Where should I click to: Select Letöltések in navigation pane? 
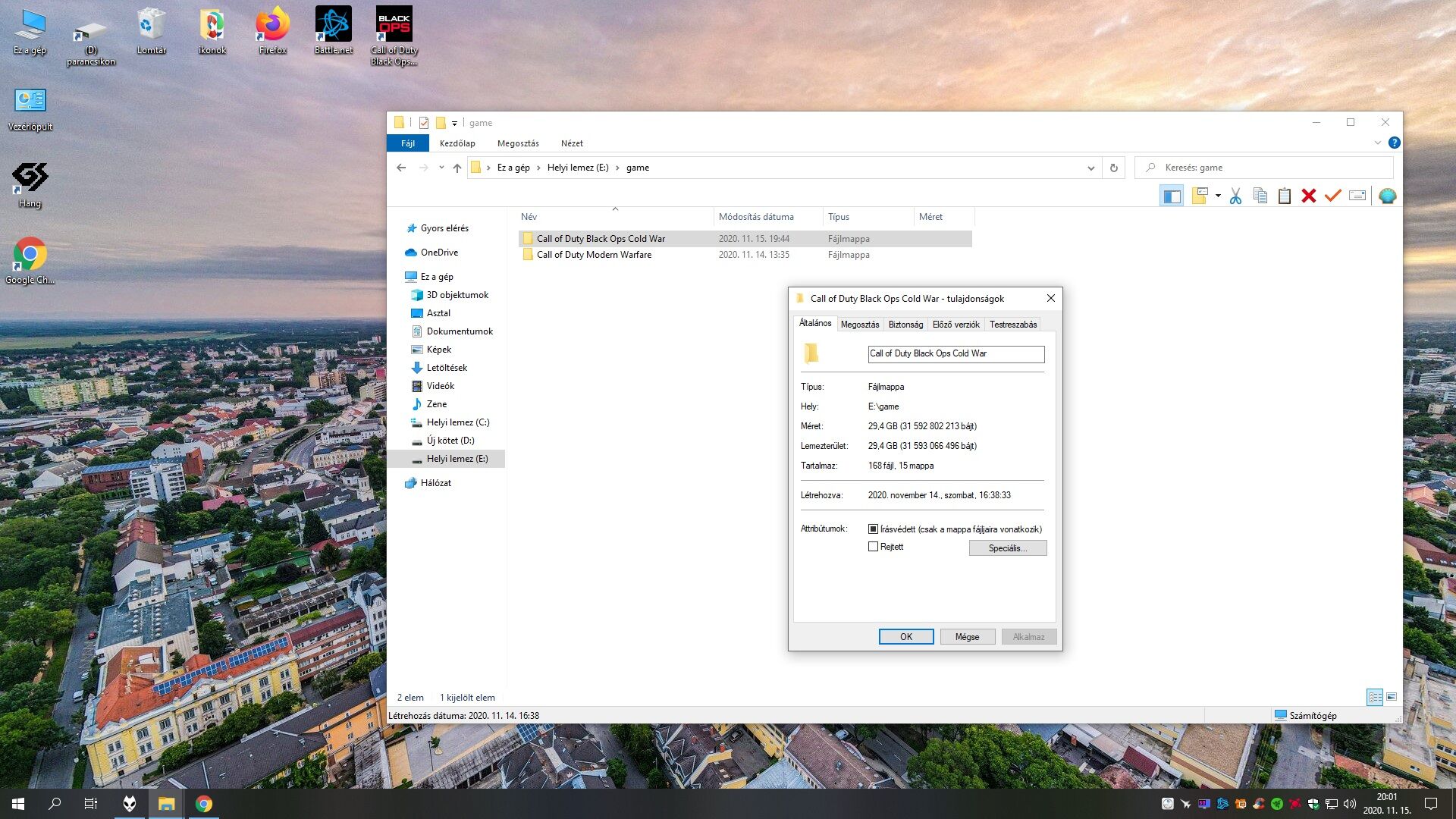[x=447, y=368]
